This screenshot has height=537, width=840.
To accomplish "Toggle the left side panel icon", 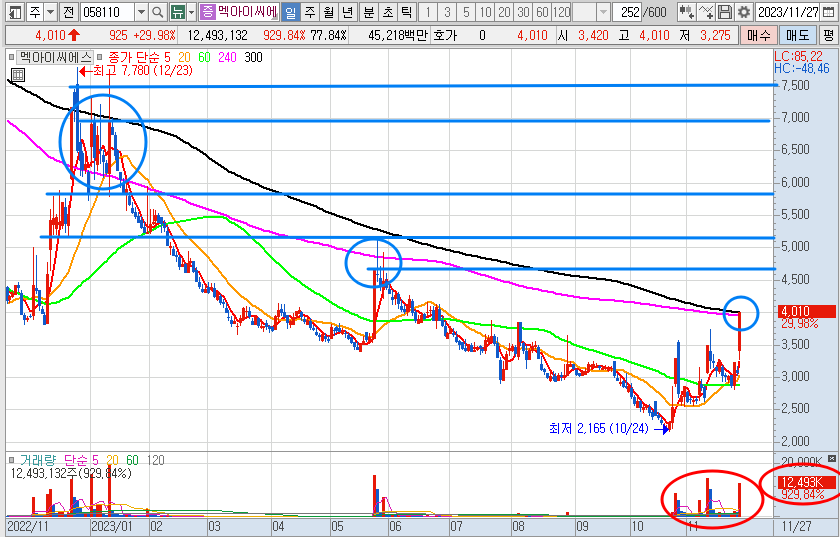I will click(16, 11).
